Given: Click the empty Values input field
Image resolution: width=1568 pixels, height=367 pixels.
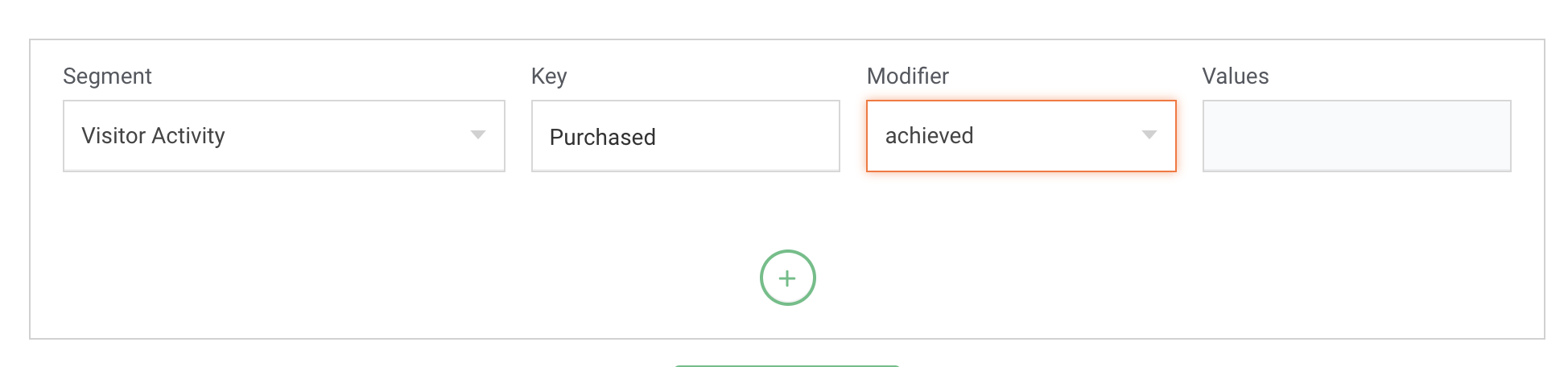Looking at the screenshot, I should point(1356,136).
